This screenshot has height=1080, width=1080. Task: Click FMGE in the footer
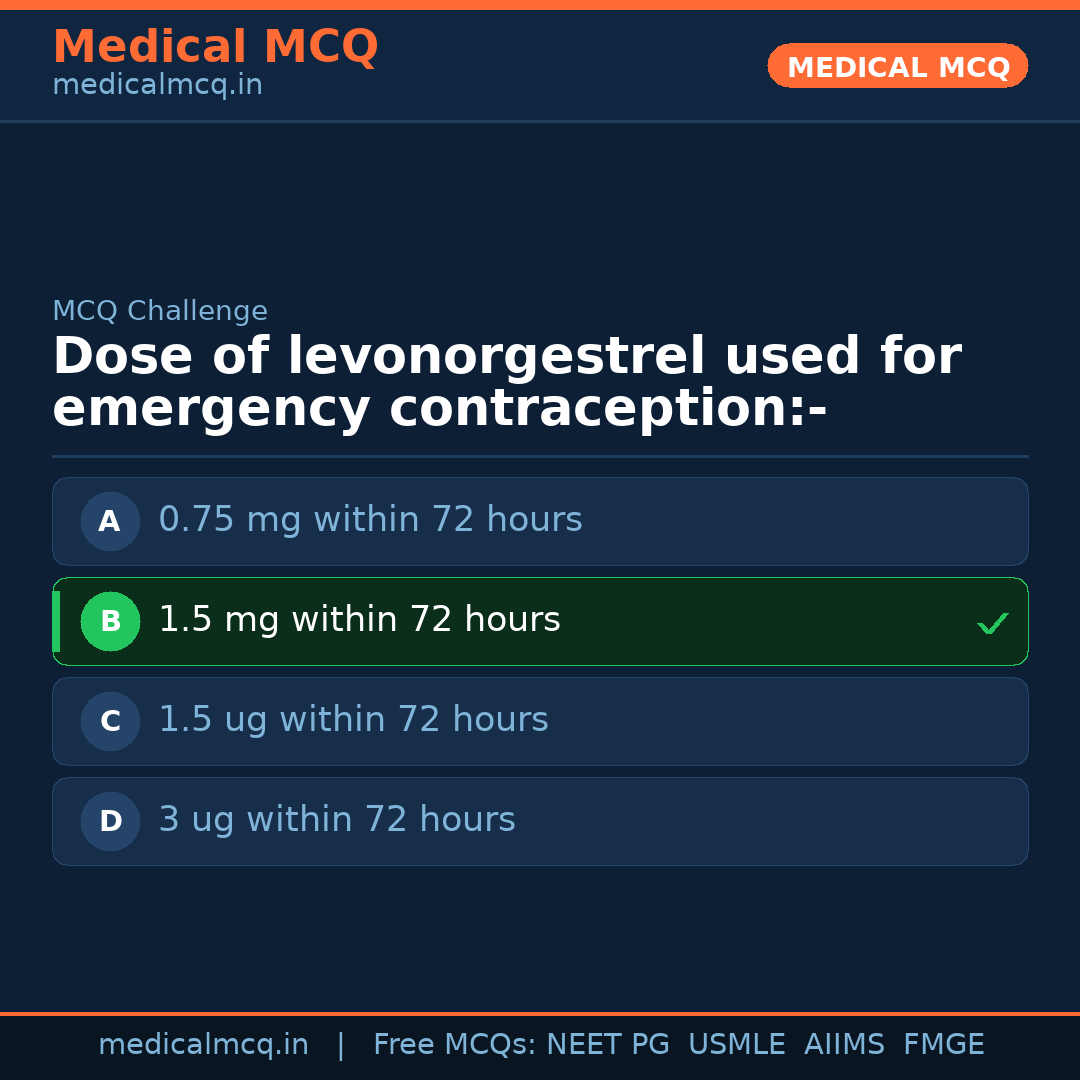(943, 1045)
